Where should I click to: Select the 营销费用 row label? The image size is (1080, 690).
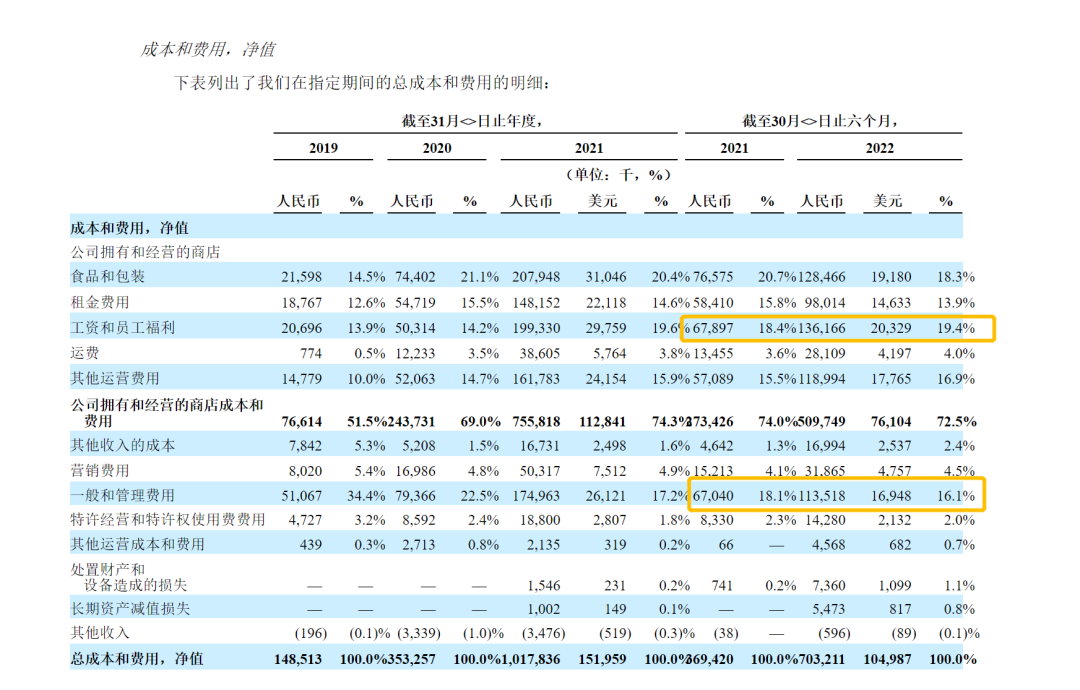pyautogui.click(x=100, y=470)
